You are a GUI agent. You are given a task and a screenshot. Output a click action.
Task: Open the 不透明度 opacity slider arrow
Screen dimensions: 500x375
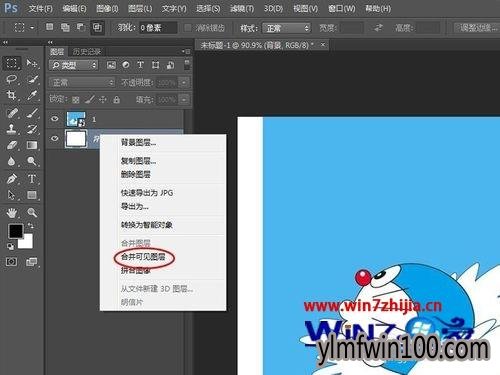point(184,82)
